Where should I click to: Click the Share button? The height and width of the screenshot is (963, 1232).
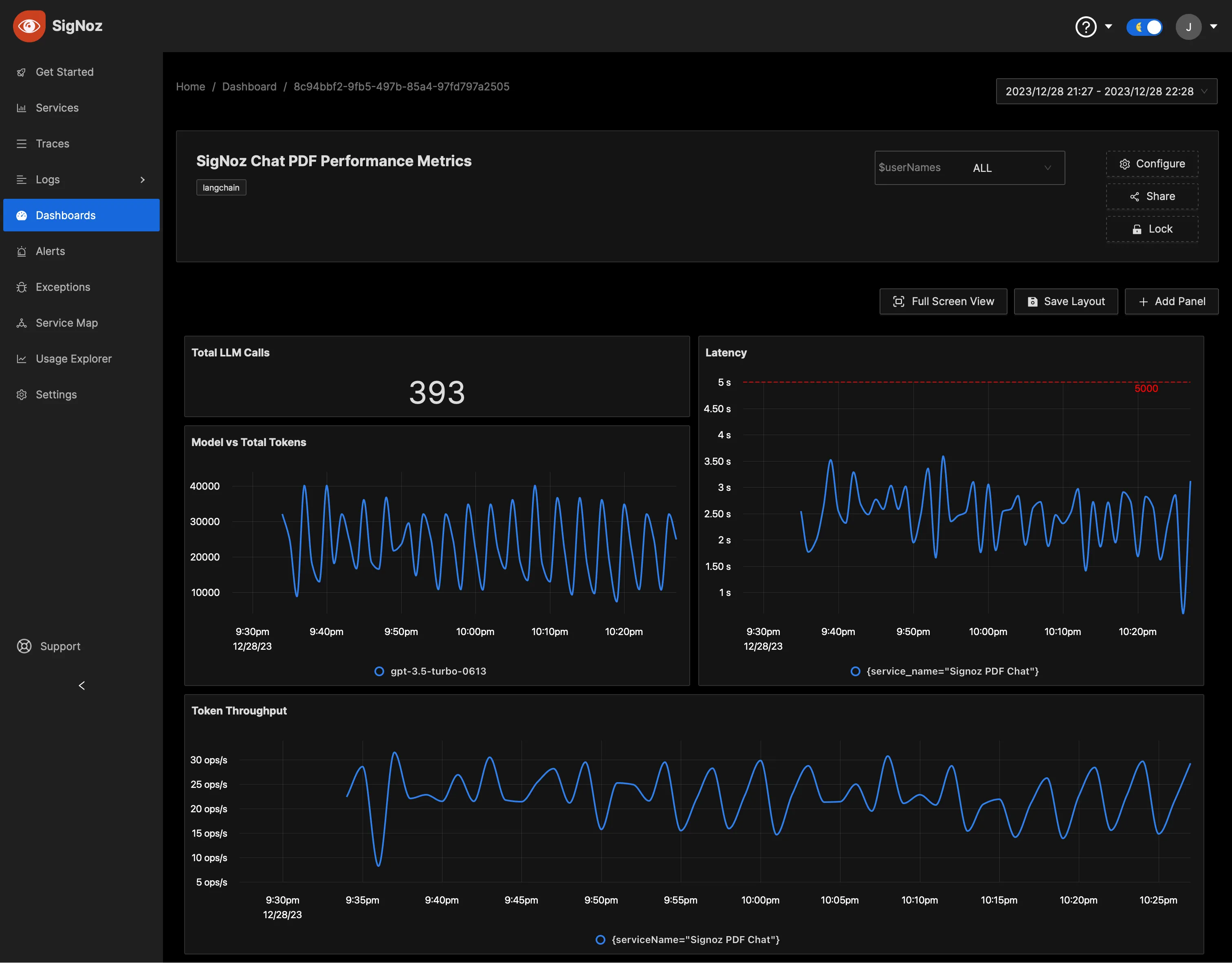pyautogui.click(x=1152, y=197)
